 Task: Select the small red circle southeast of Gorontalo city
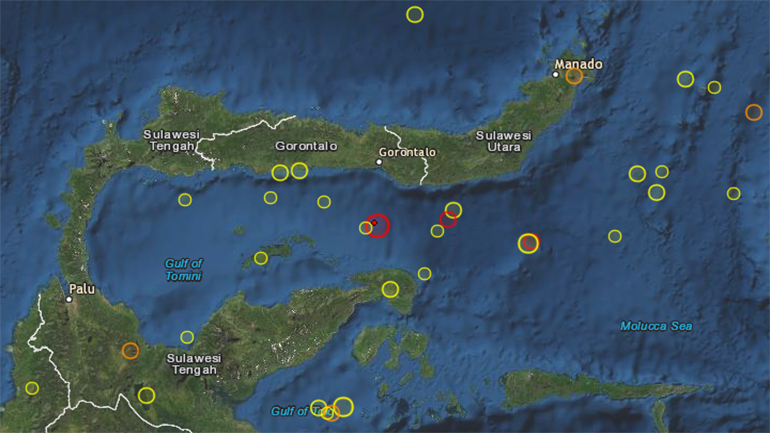click(x=448, y=219)
